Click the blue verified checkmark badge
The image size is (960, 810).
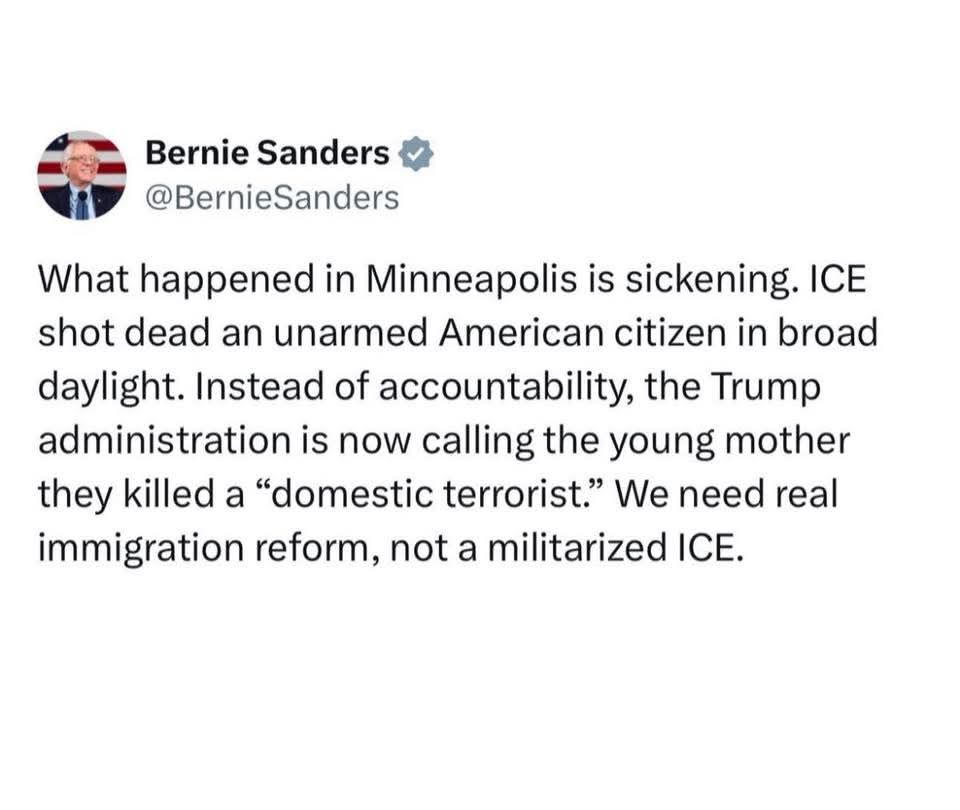(416, 153)
